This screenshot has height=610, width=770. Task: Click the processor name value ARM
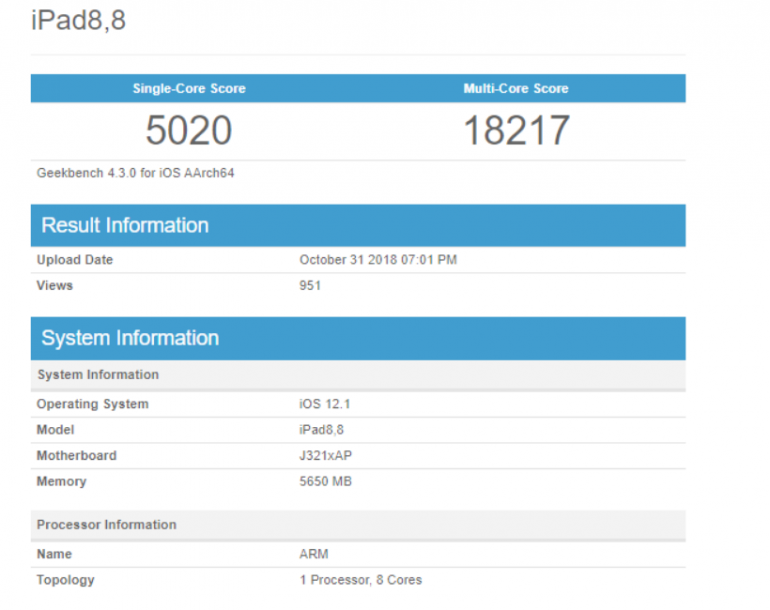click(314, 554)
